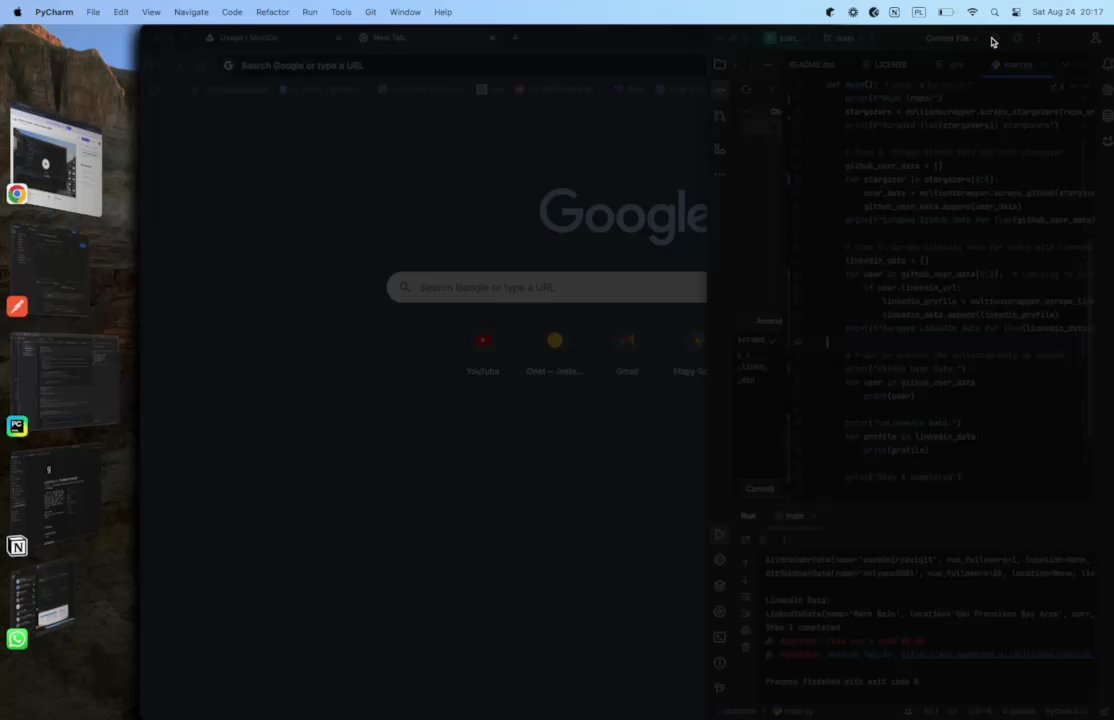Viewport: 1114px width, 720px height.
Task: Open the Run menu in menu bar
Action: click(x=309, y=12)
